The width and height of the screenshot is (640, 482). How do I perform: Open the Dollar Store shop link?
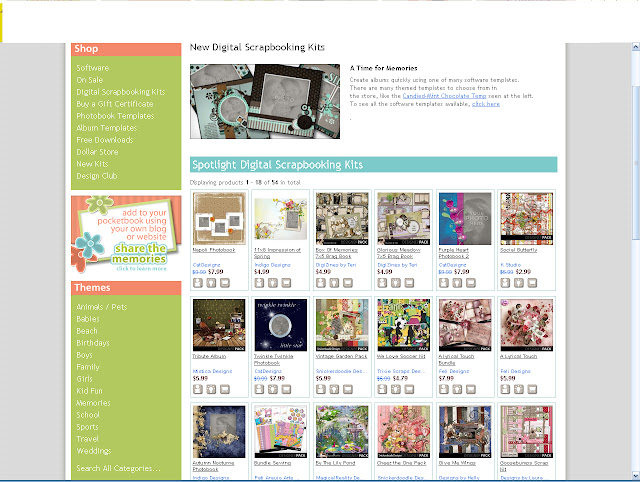pyautogui.click(x=97, y=152)
